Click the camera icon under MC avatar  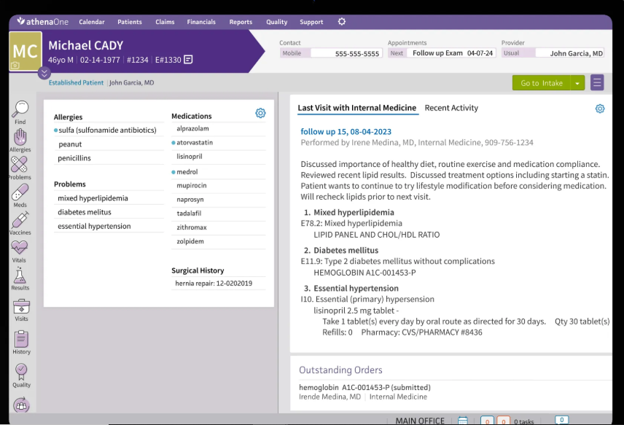click(15, 65)
